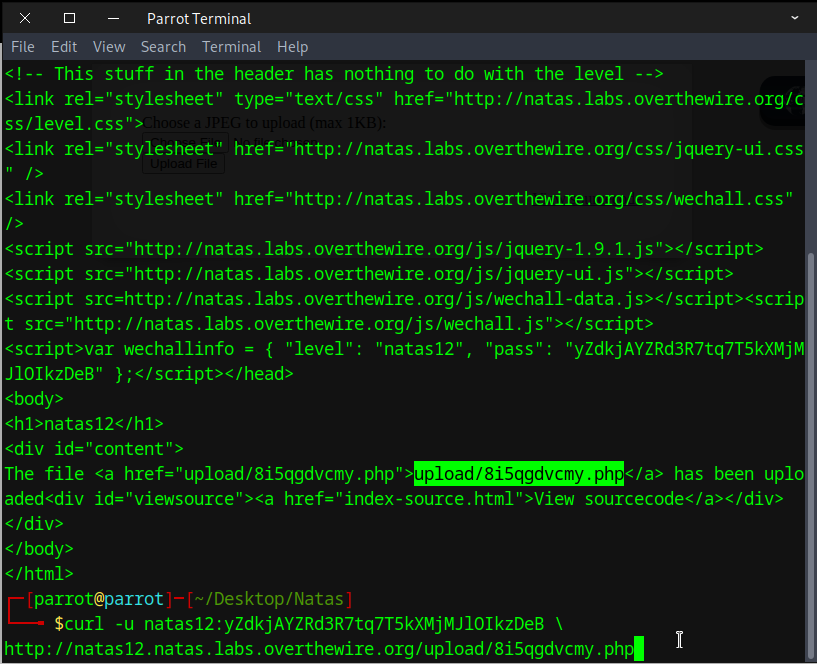Click the jquery-ui.js script URL
The height and width of the screenshot is (664, 817).
coord(379,273)
